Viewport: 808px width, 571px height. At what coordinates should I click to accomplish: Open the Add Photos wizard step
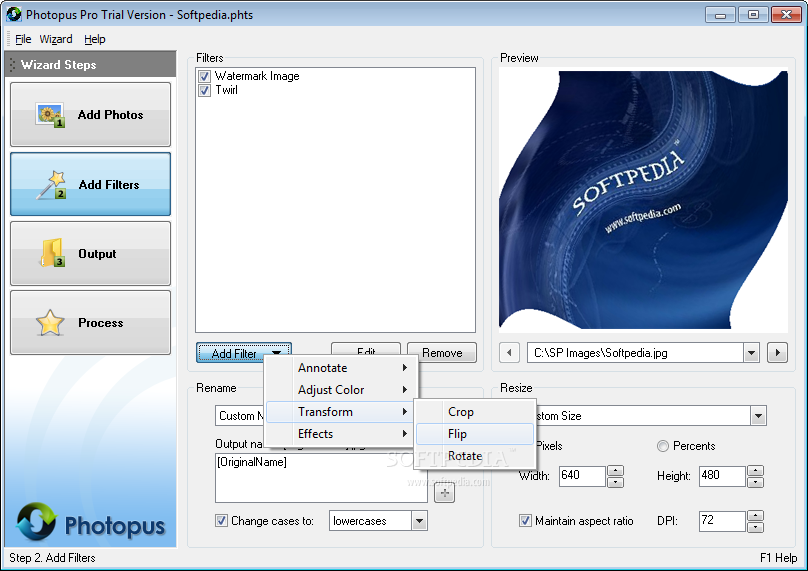(x=90, y=114)
